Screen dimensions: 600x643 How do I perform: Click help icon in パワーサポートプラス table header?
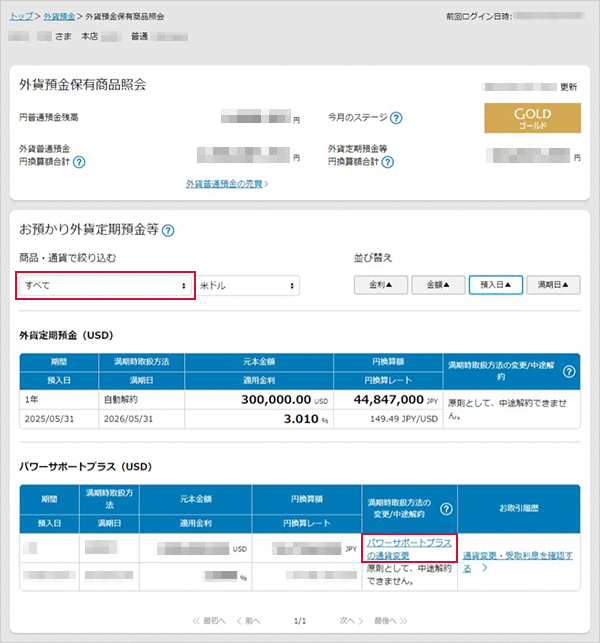point(446,508)
